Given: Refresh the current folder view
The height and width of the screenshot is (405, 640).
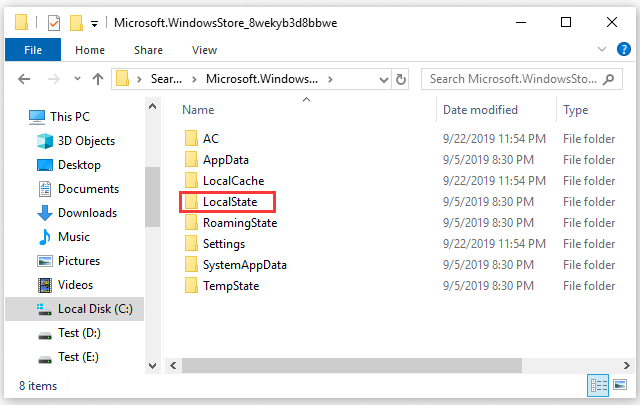Looking at the screenshot, I should tap(401, 79).
